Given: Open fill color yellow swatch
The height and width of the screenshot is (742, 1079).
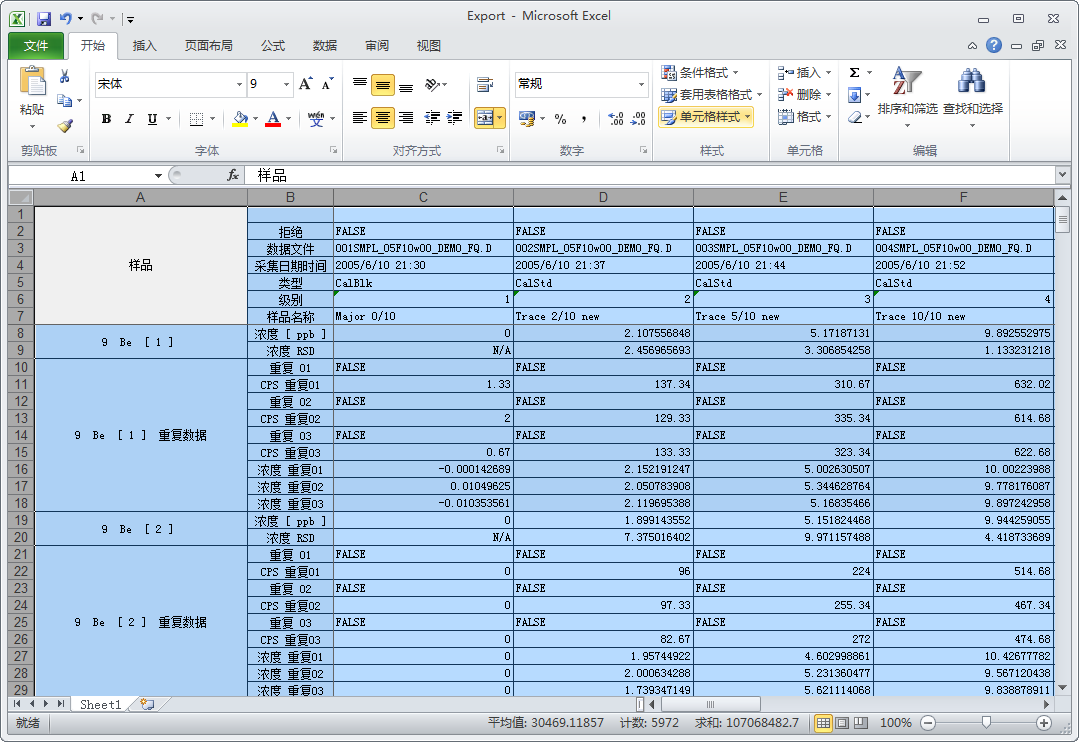Looking at the screenshot, I should [x=240, y=119].
